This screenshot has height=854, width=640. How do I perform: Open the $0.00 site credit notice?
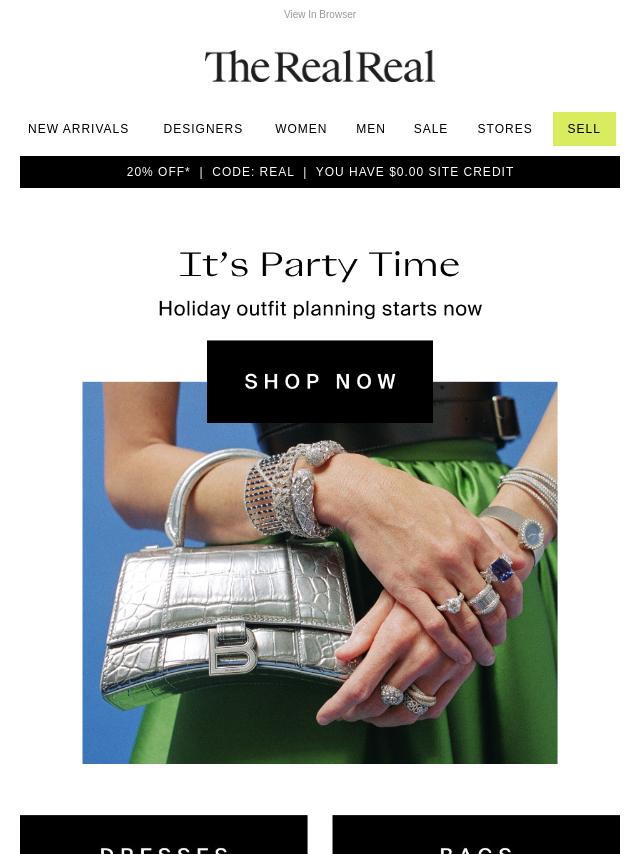[415, 172]
